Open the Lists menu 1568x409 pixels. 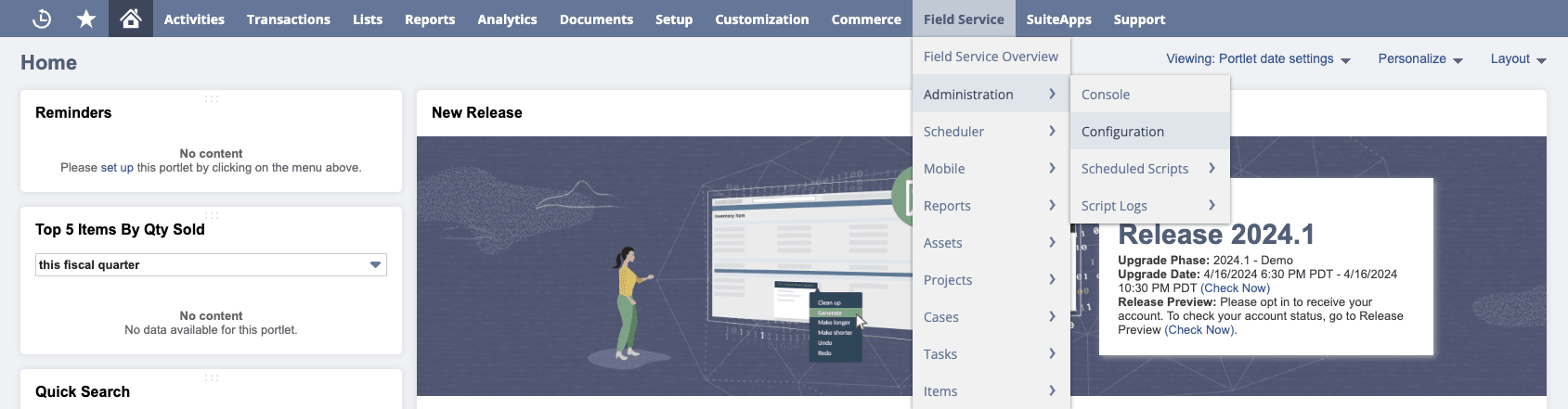[x=368, y=19]
